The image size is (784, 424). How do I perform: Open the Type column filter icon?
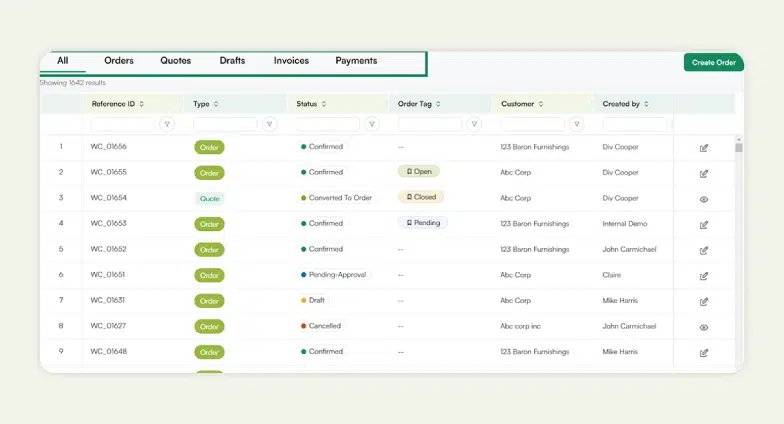(x=269, y=124)
